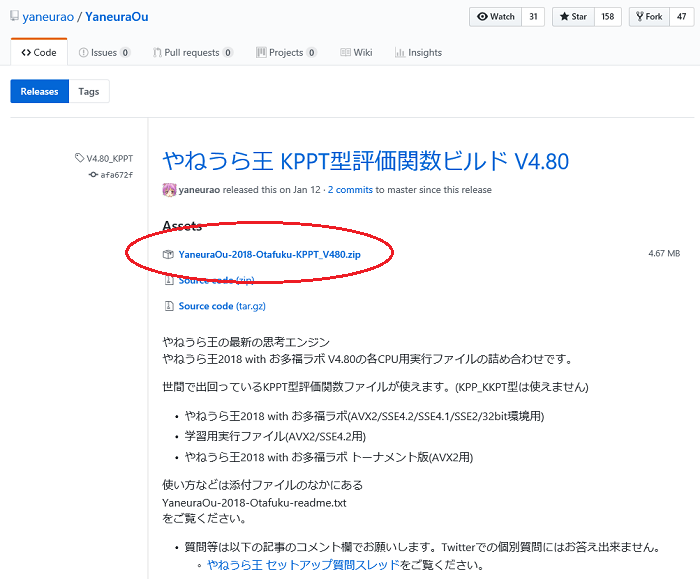Click the Projects board icon
Viewport: 700px width, 579px height.
point(261,52)
